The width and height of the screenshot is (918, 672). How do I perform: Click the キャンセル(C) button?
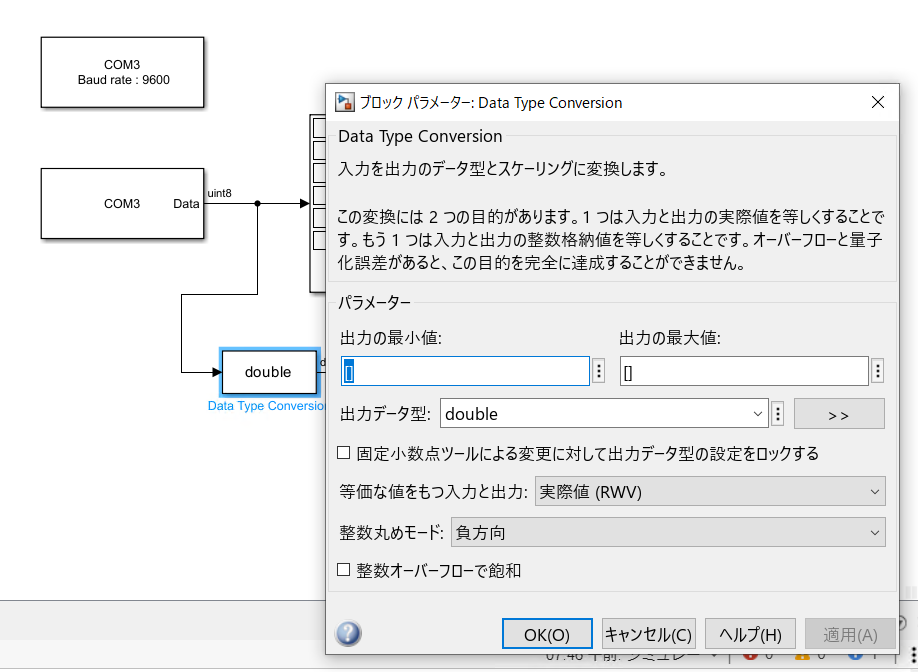[649, 634]
